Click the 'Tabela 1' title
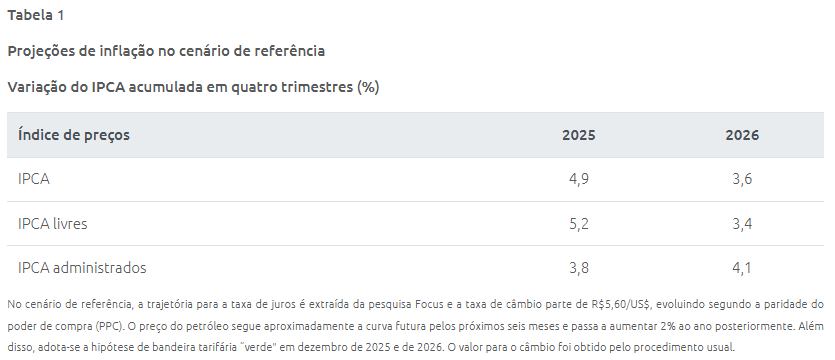The height and width of the screenshot is (360, 835). click(36, 15)
